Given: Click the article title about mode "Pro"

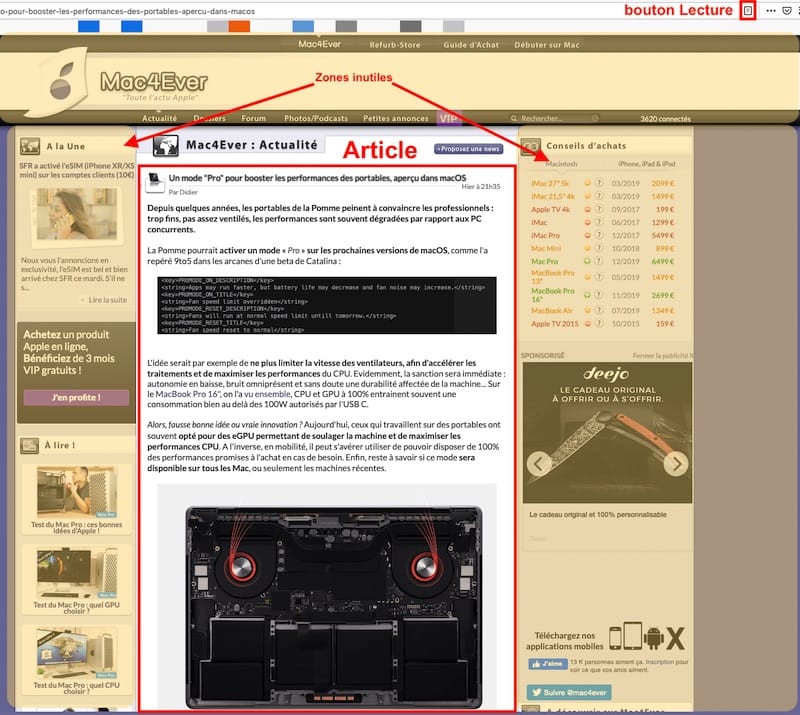Looking at the screenshot, I should [x=317, y=178].
